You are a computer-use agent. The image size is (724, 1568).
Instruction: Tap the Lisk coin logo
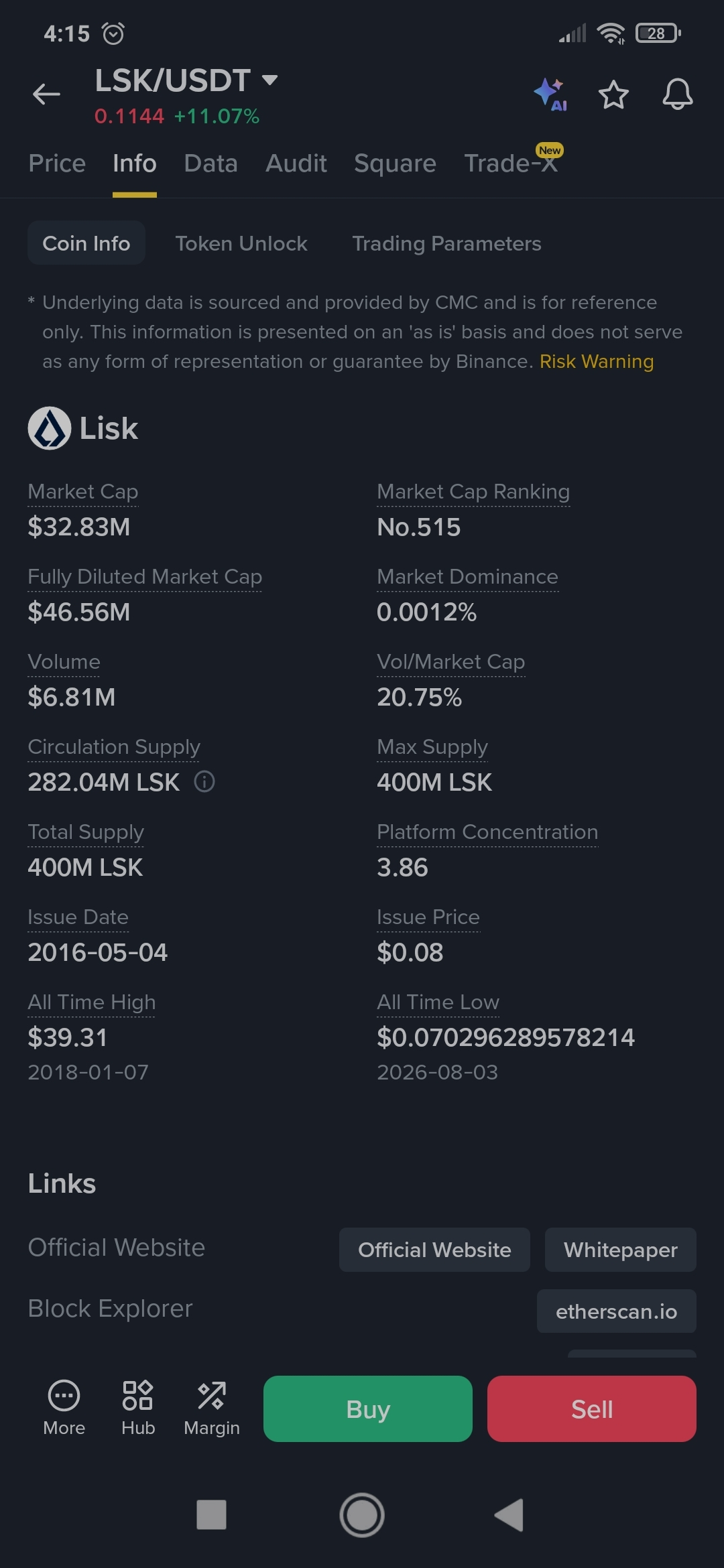[50, 428]
